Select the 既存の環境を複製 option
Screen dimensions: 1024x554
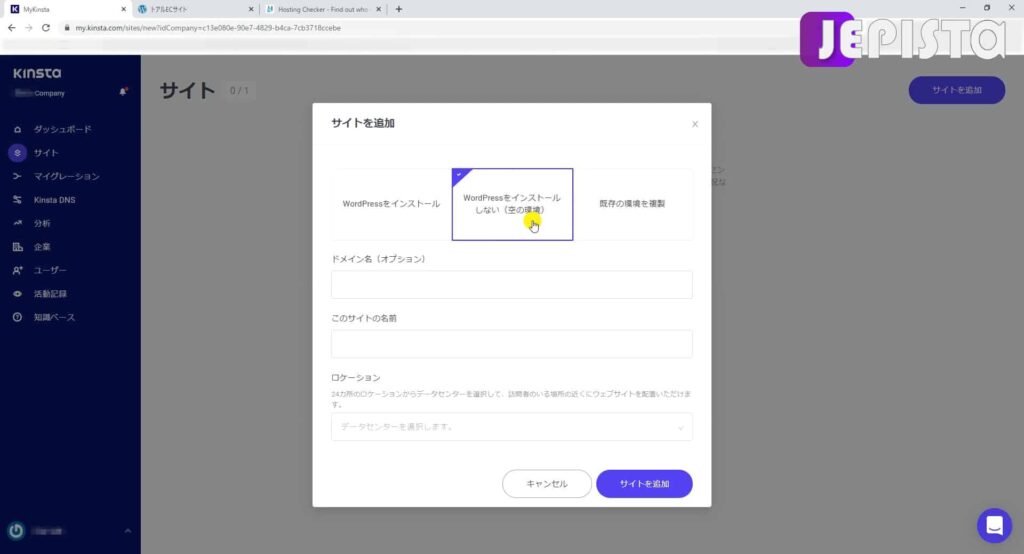pos(632,204)
